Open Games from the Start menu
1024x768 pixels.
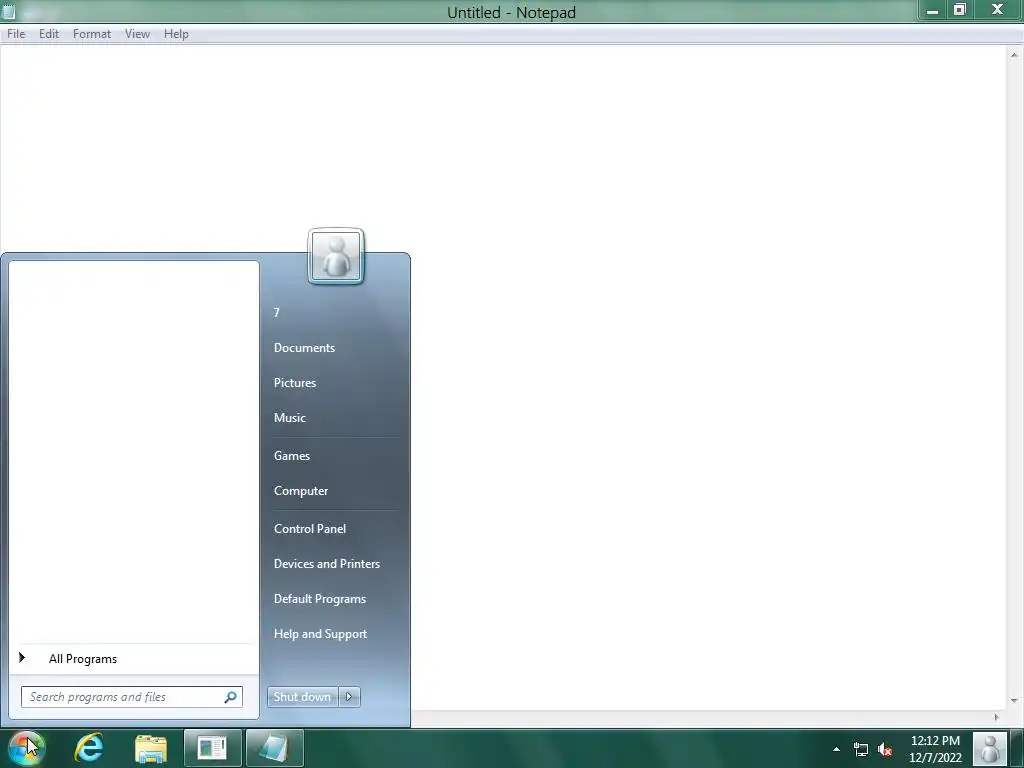pyautogui.click(x=291, y=456)
